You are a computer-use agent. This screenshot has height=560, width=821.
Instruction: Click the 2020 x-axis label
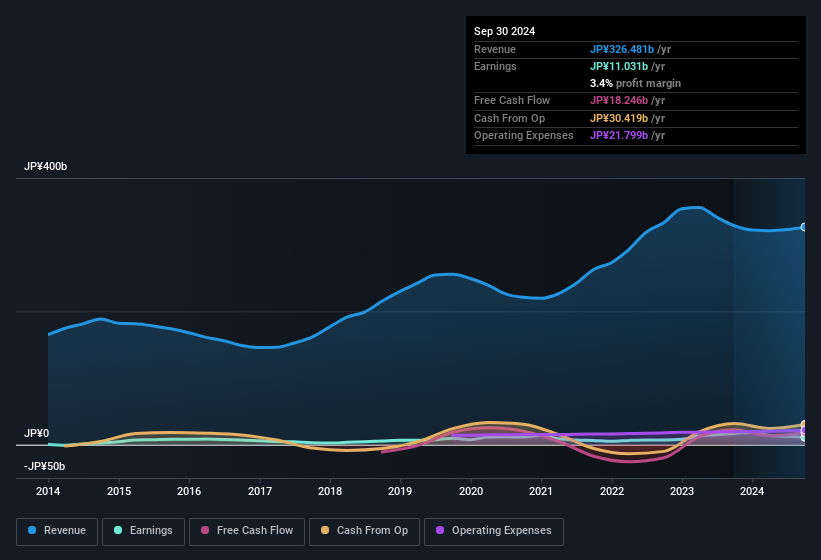(x=471, y=491)
